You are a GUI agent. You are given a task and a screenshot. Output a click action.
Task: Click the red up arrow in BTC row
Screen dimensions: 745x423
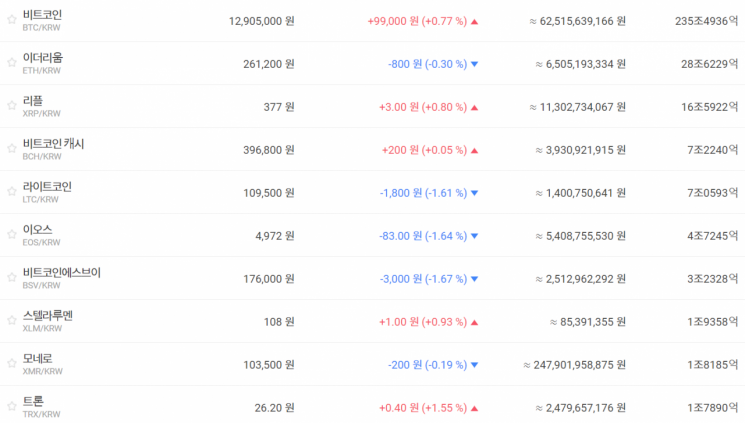(474, 22)
